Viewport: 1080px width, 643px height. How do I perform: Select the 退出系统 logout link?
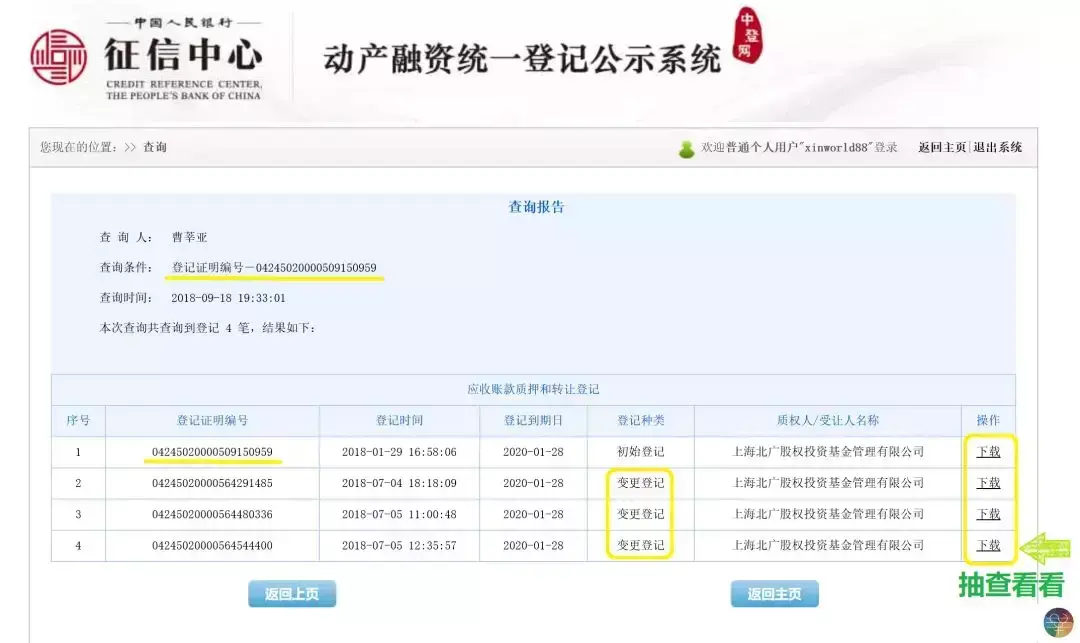click(997, 147)
